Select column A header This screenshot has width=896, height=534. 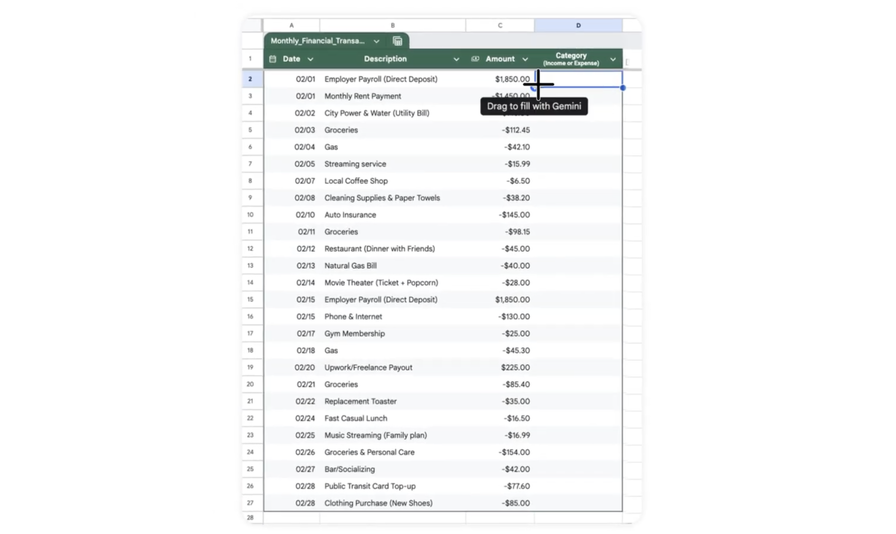(x=291, y=25)
